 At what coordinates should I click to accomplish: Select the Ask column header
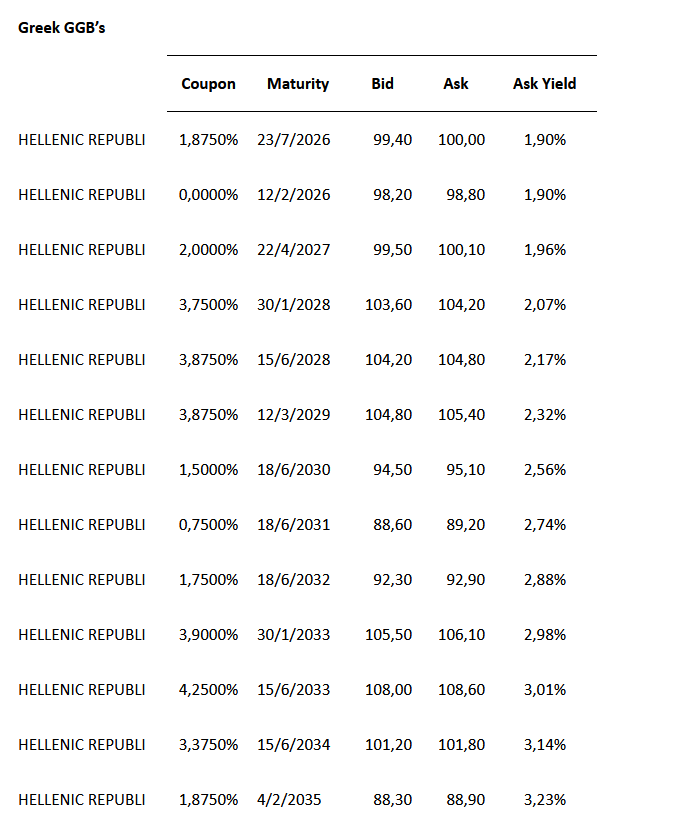[x=456, y=84]
